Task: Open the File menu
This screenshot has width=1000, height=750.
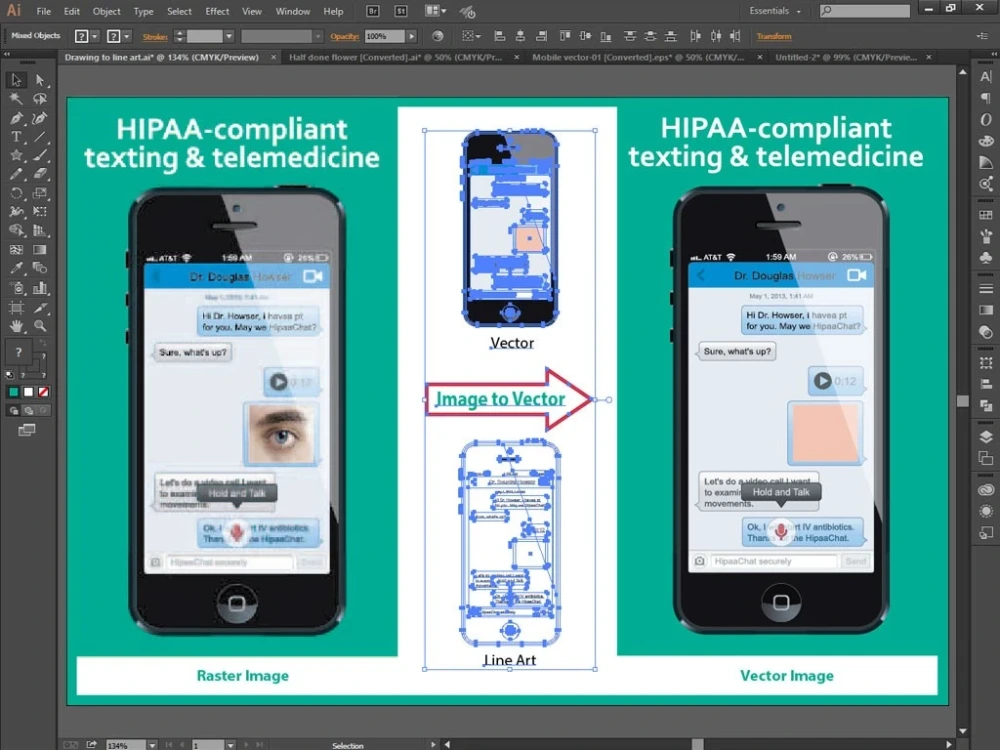Action: tap(43, 11)
